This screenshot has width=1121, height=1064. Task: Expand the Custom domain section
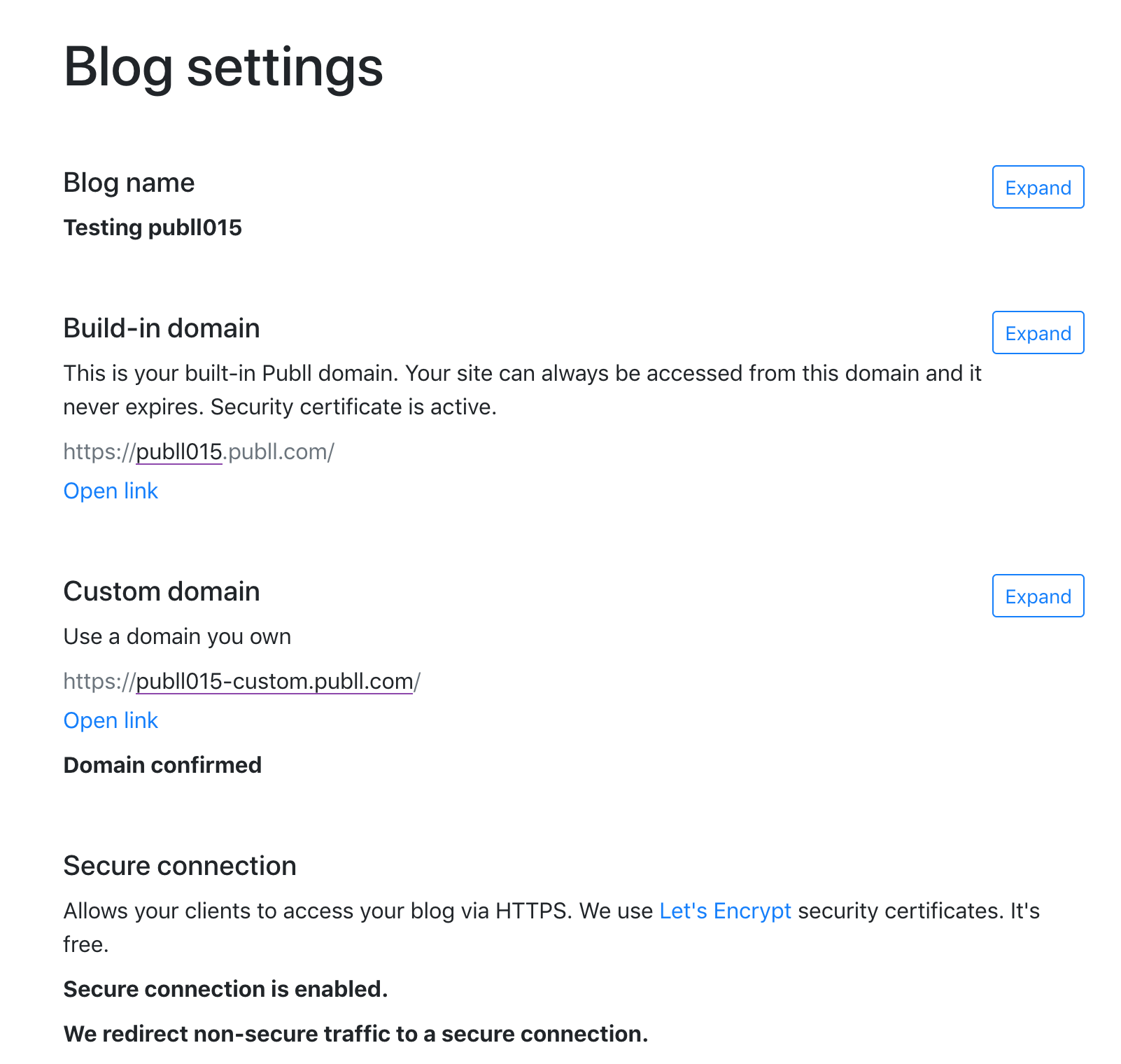point(1037,596)
